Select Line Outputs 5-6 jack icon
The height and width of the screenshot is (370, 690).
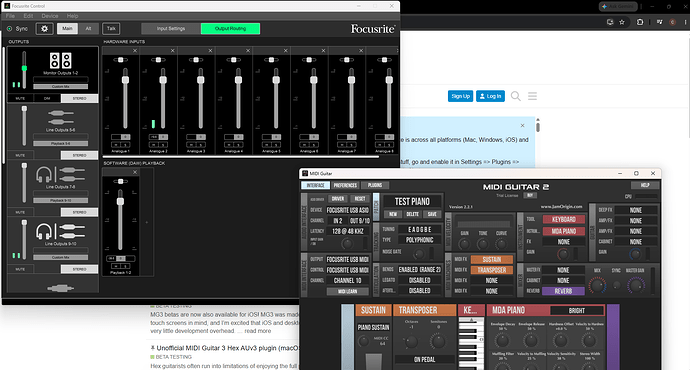60,117
